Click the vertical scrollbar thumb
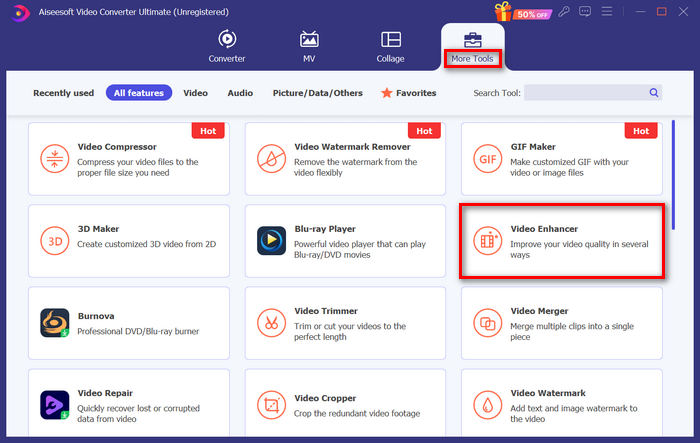 tap(673, 175)
